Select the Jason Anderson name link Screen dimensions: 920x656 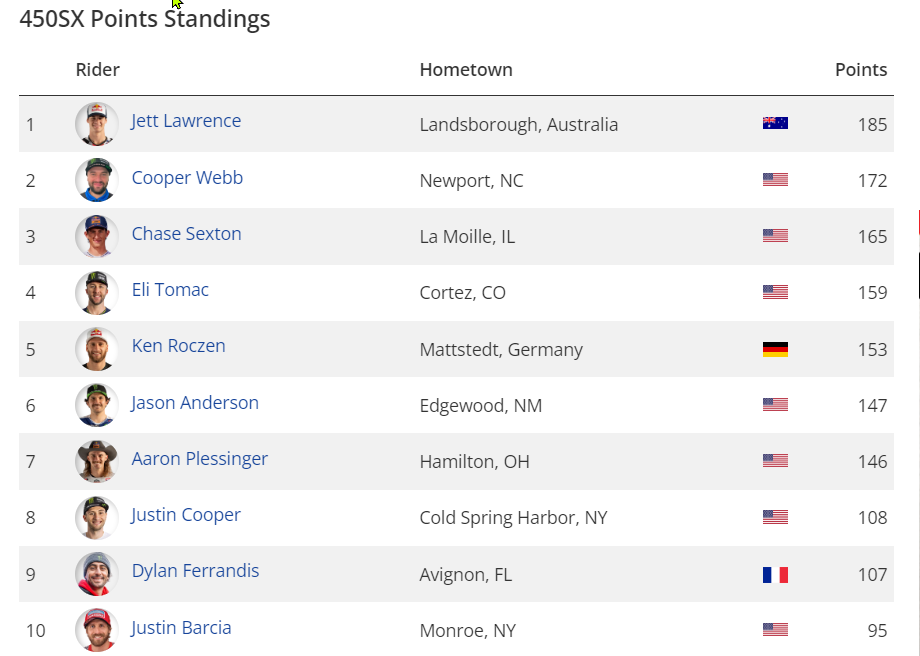(195, 403)
